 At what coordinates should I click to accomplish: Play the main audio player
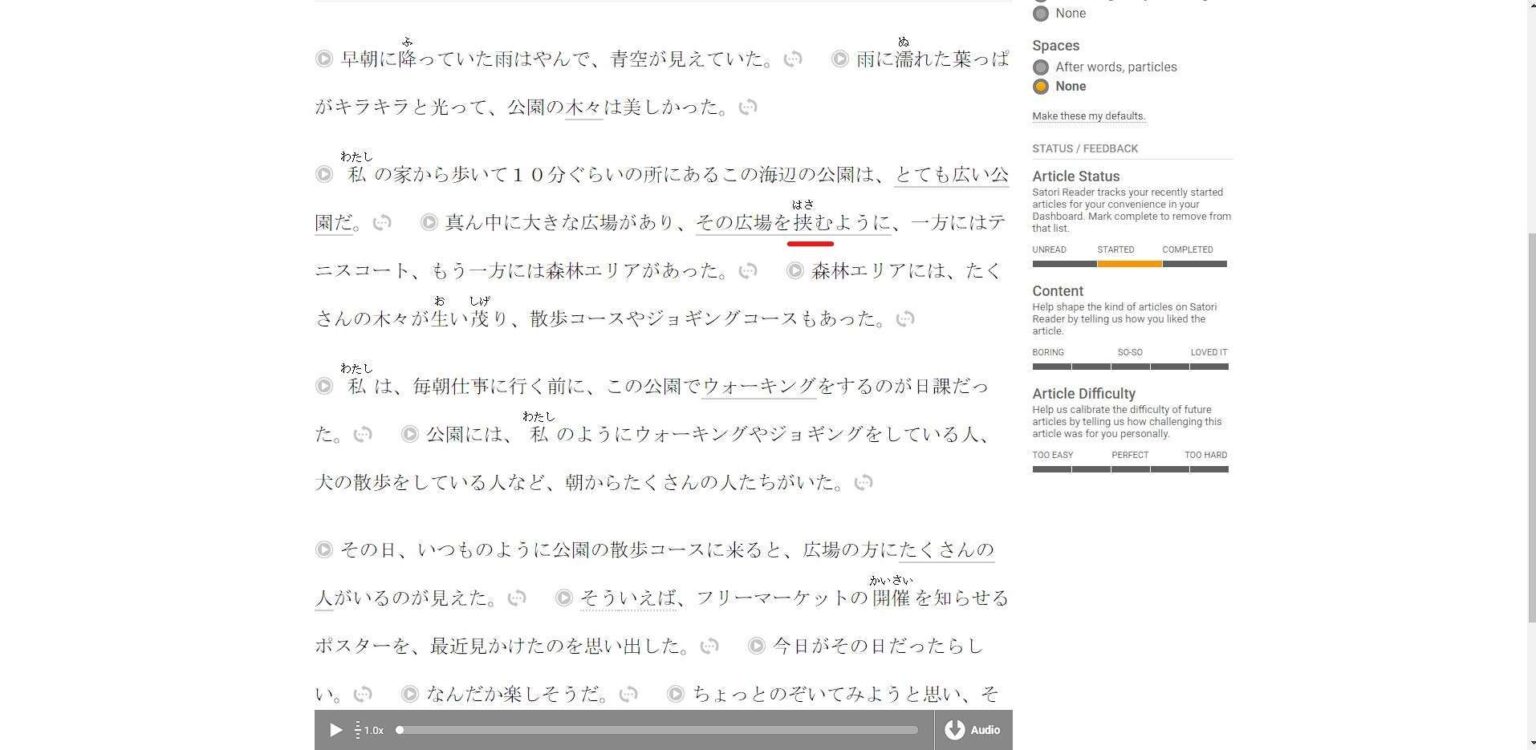point(336,730)
